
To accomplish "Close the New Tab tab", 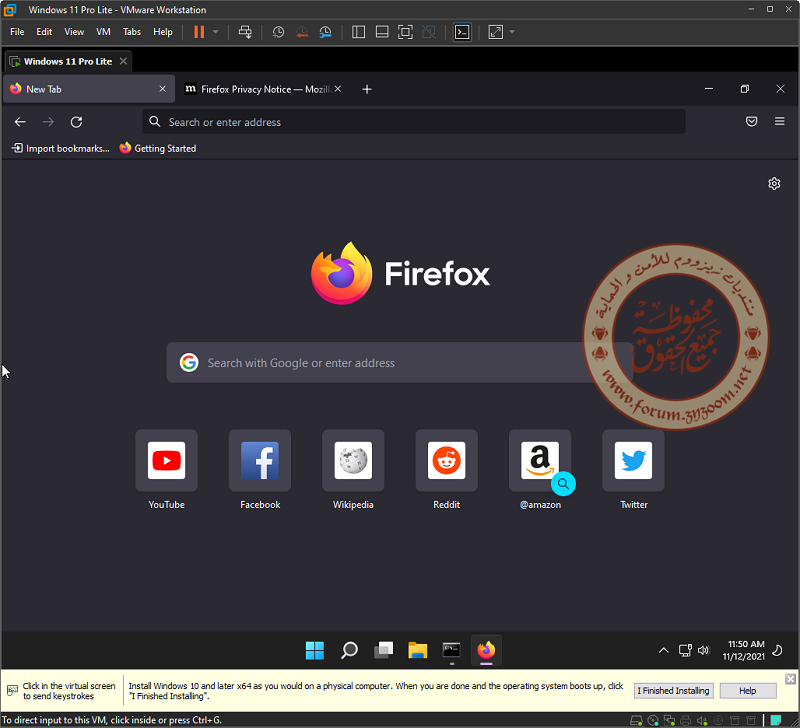I will (x=163, y=89).
